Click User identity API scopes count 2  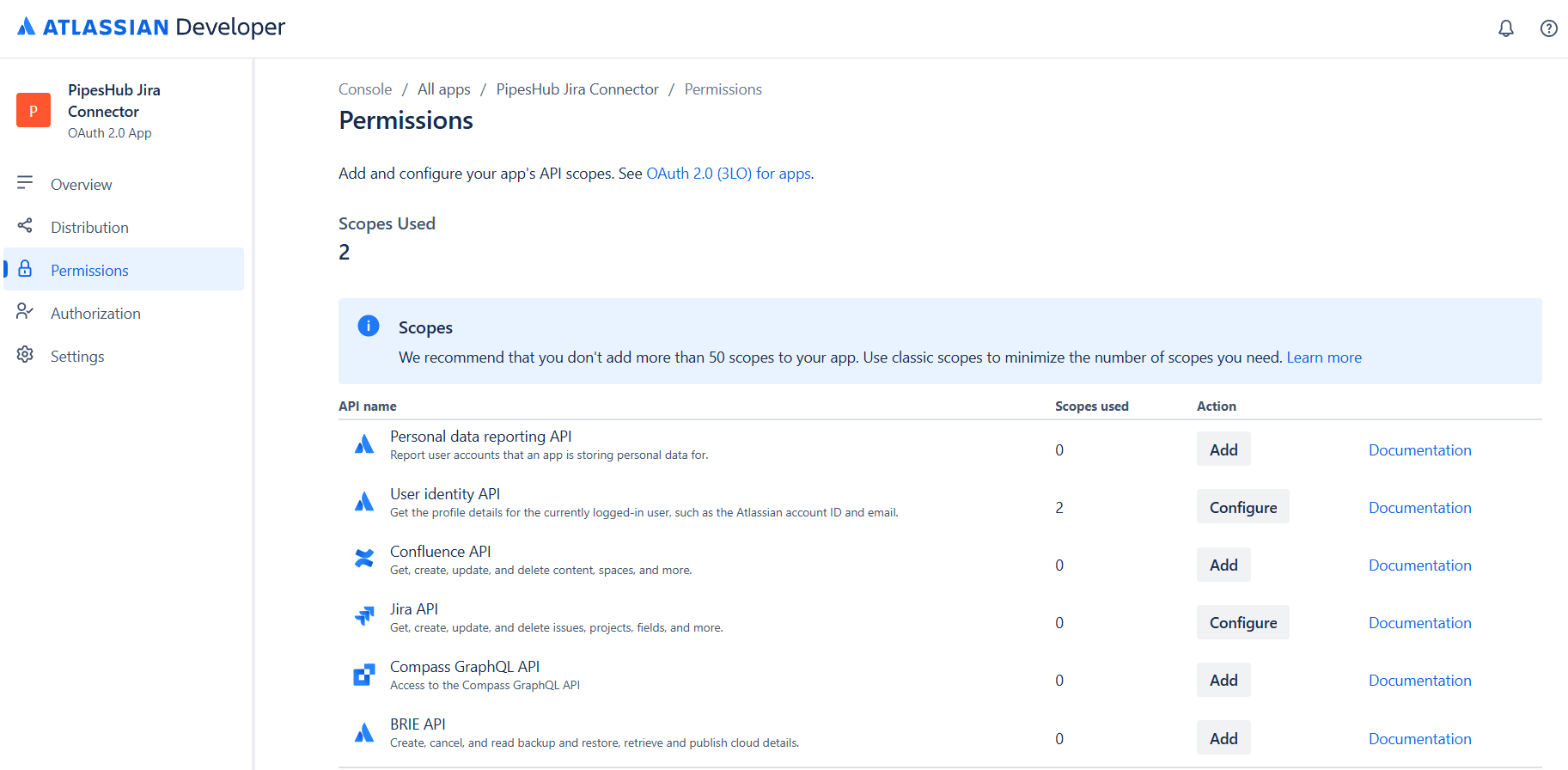click(1059, 508)
